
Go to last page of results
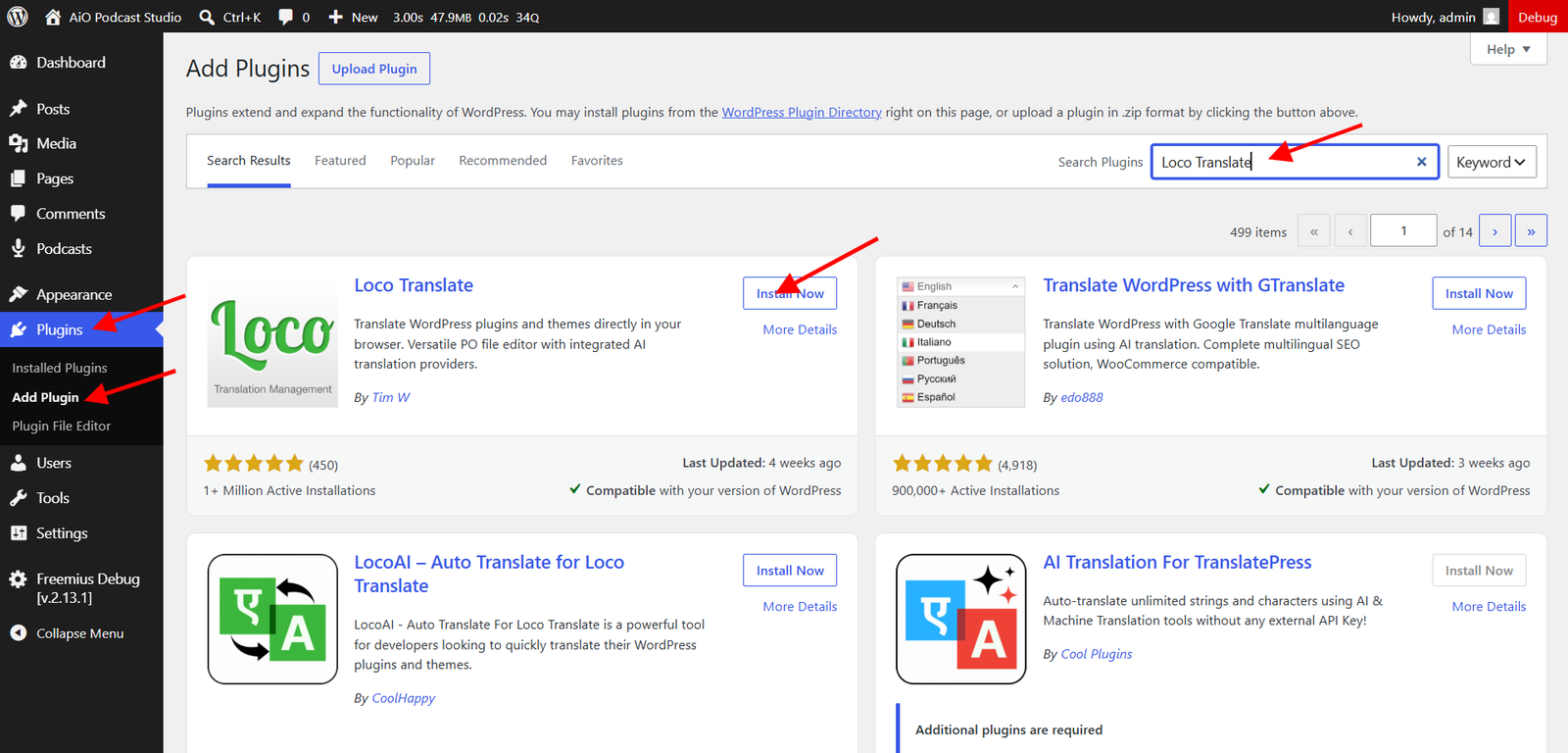1531,231
